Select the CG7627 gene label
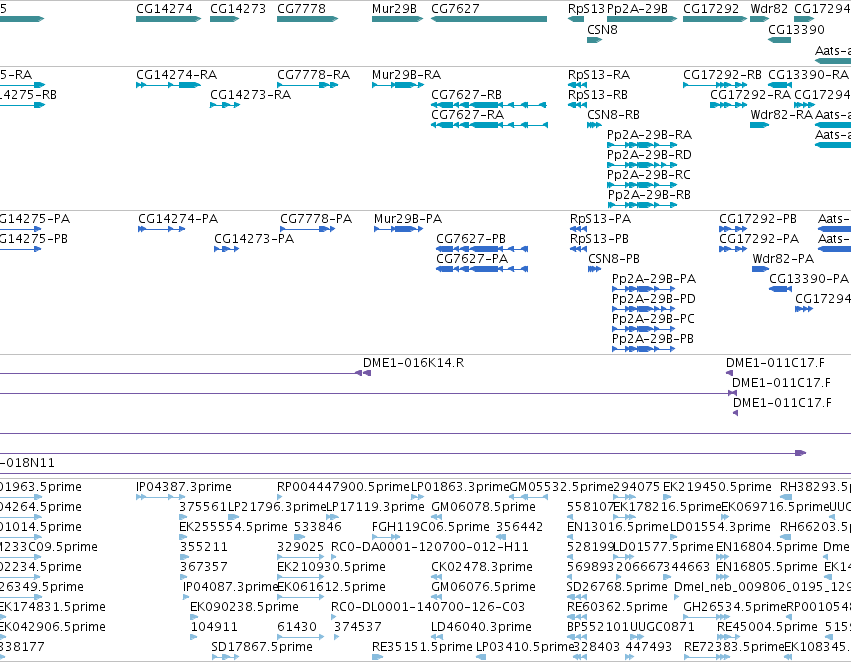This screenshot has width=851, height=662. pyautogui.click(x=455, y=9)
